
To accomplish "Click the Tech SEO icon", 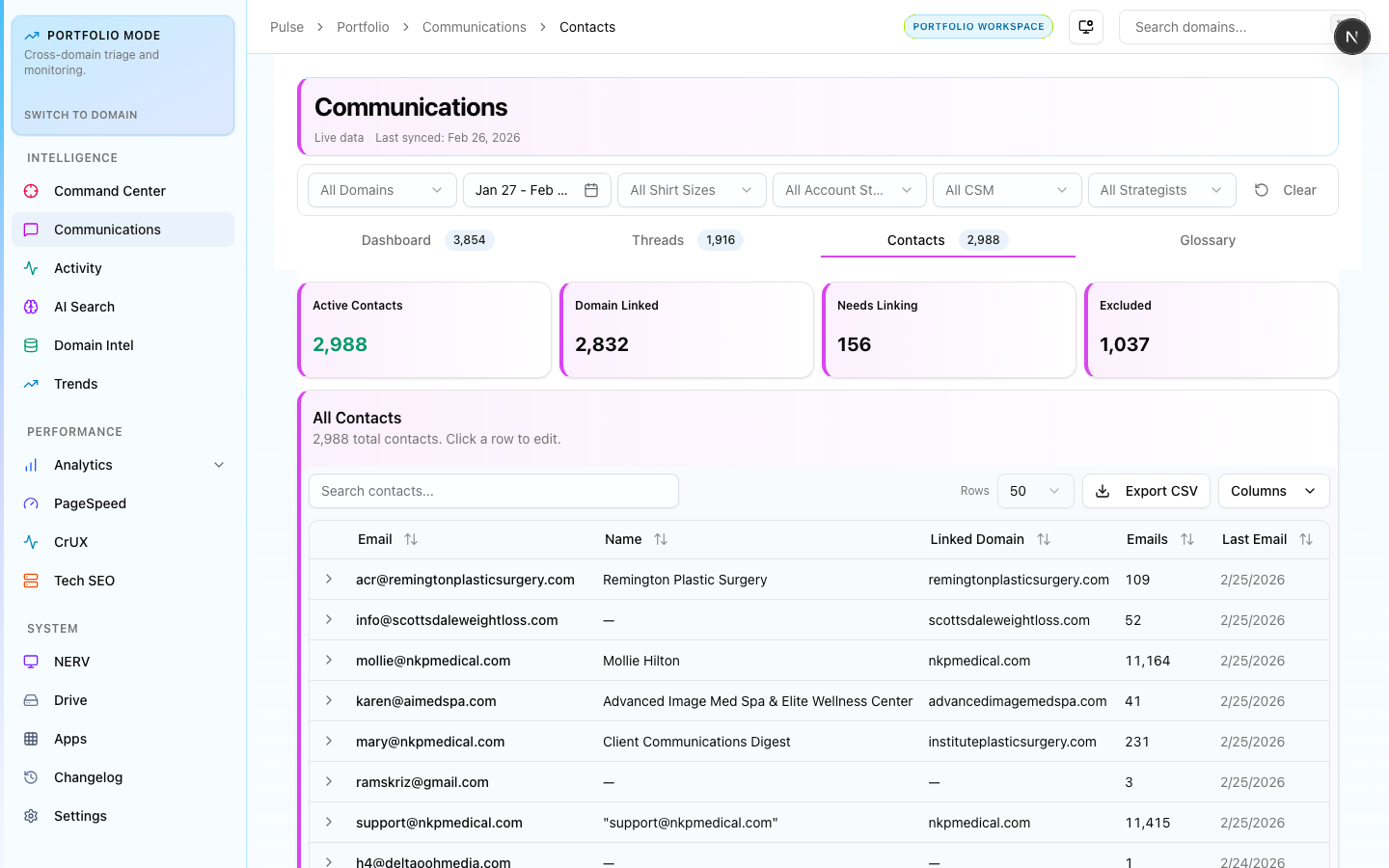I will pyautogui.click(x=31, y=581).
